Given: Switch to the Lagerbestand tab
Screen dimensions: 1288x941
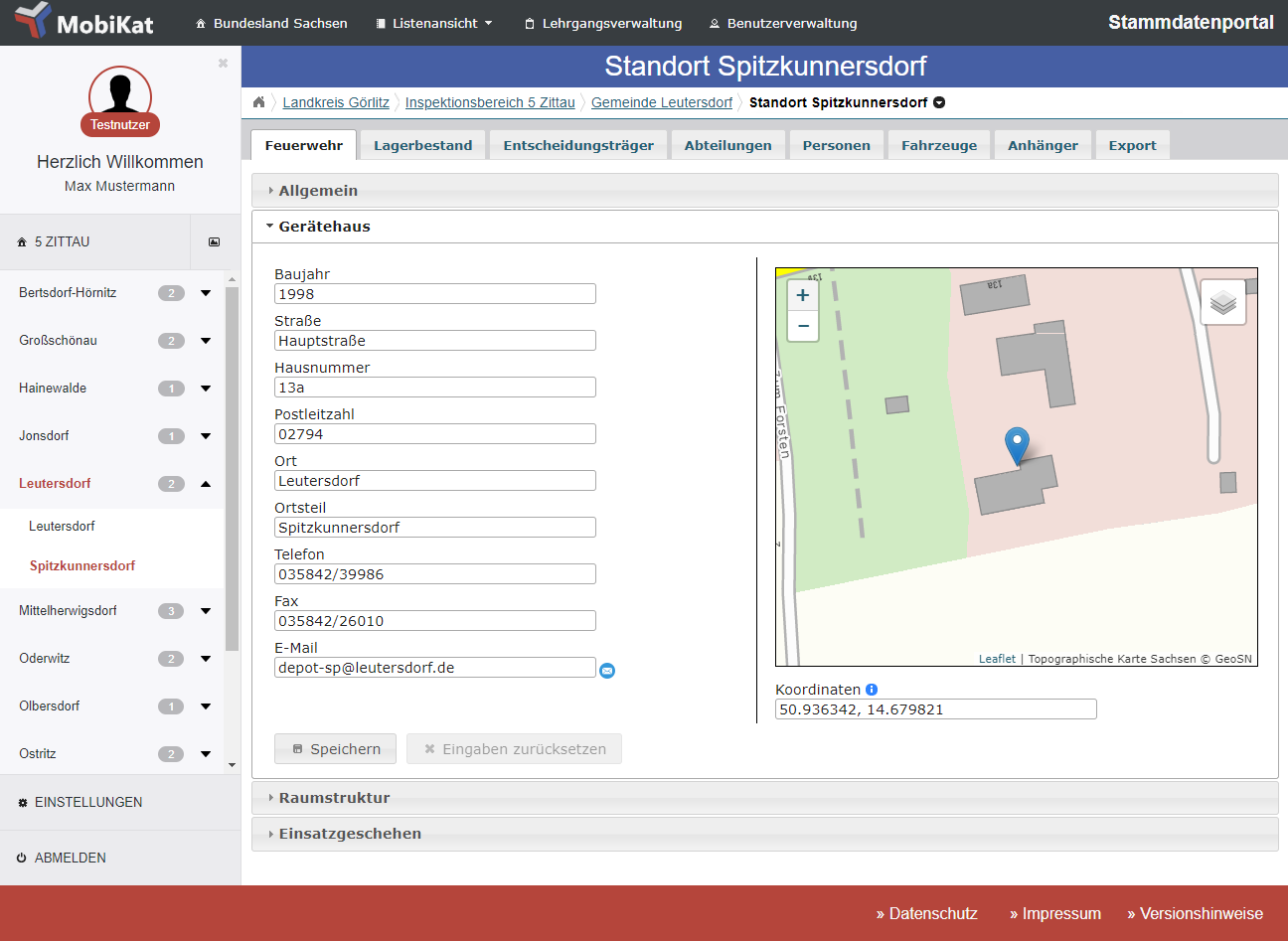Looking at the screenshot, I should pos(422,145).
